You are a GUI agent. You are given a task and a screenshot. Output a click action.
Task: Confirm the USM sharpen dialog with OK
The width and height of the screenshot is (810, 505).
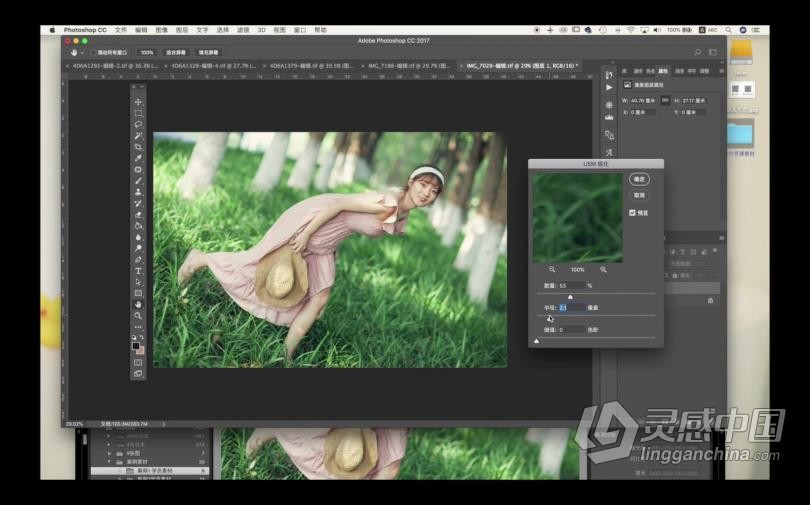coord(640,179)
